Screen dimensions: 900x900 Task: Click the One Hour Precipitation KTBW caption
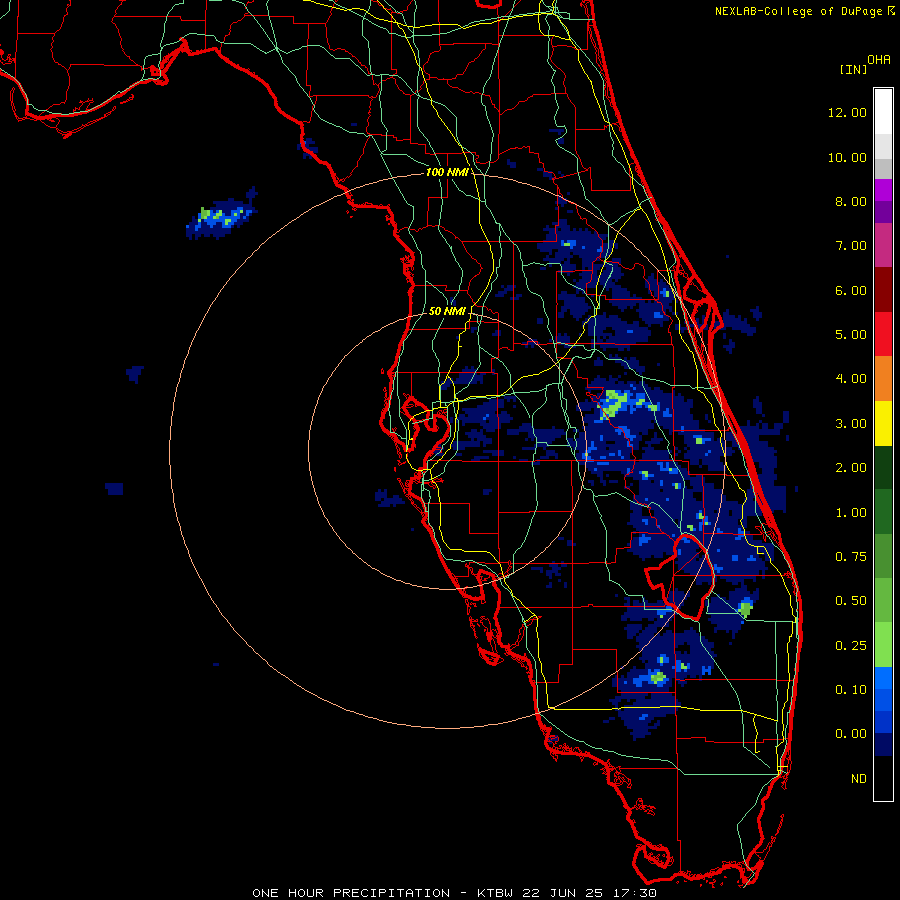point(454,893)
